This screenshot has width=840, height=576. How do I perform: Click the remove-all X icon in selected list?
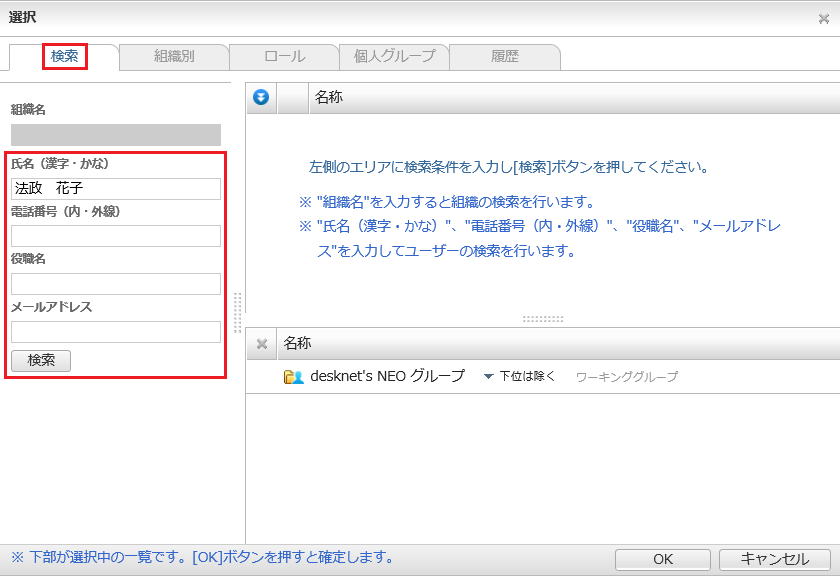(x=262, y=343)
